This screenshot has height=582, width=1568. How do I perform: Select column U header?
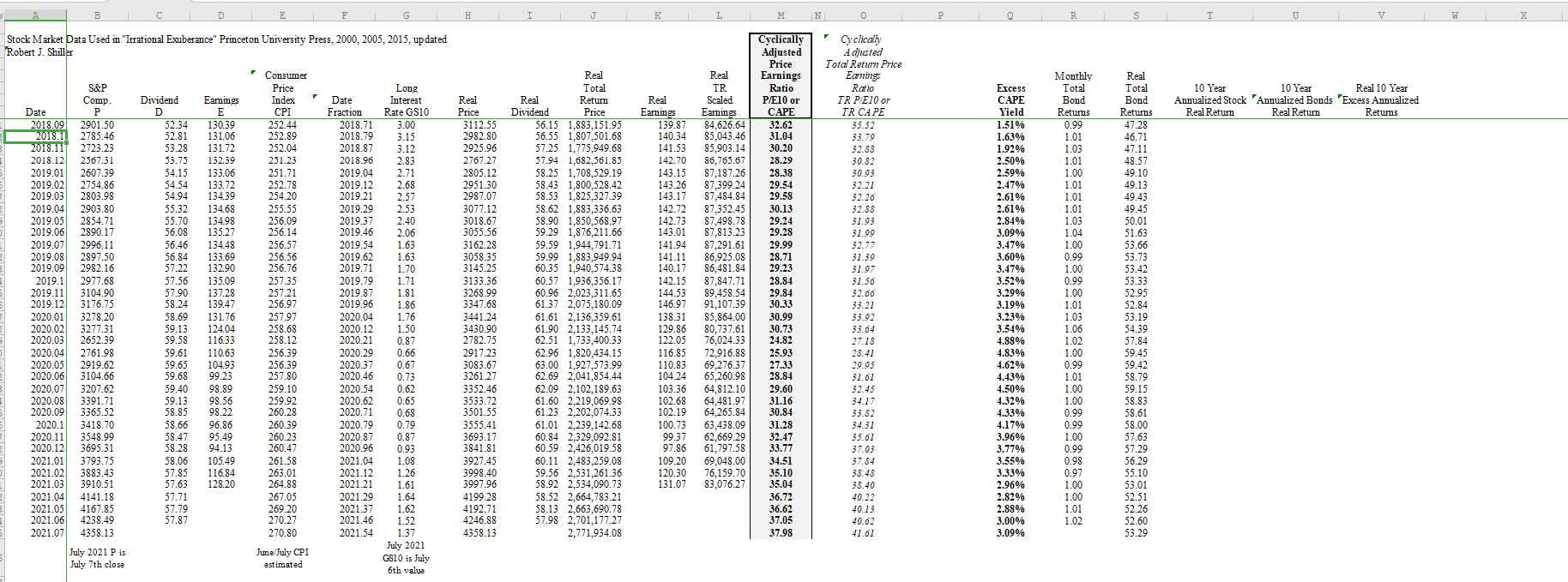tap(1295, 15)
